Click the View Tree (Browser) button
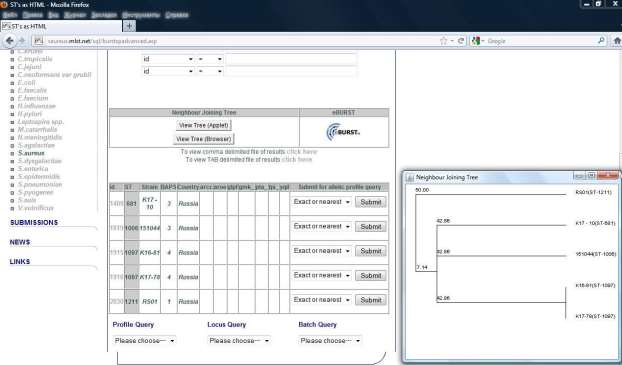 tap(203, 139)
